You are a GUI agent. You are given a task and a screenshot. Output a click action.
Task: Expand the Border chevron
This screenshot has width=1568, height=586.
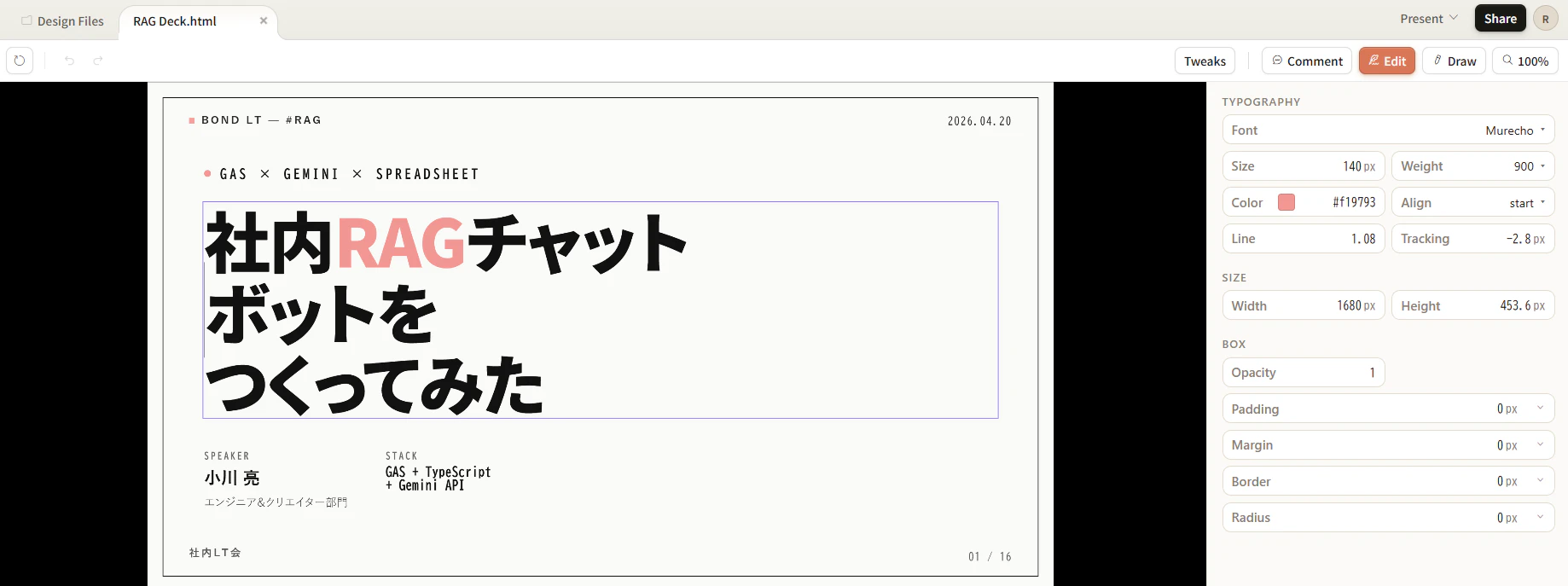pyautogui.click(x=1540, y=480)
